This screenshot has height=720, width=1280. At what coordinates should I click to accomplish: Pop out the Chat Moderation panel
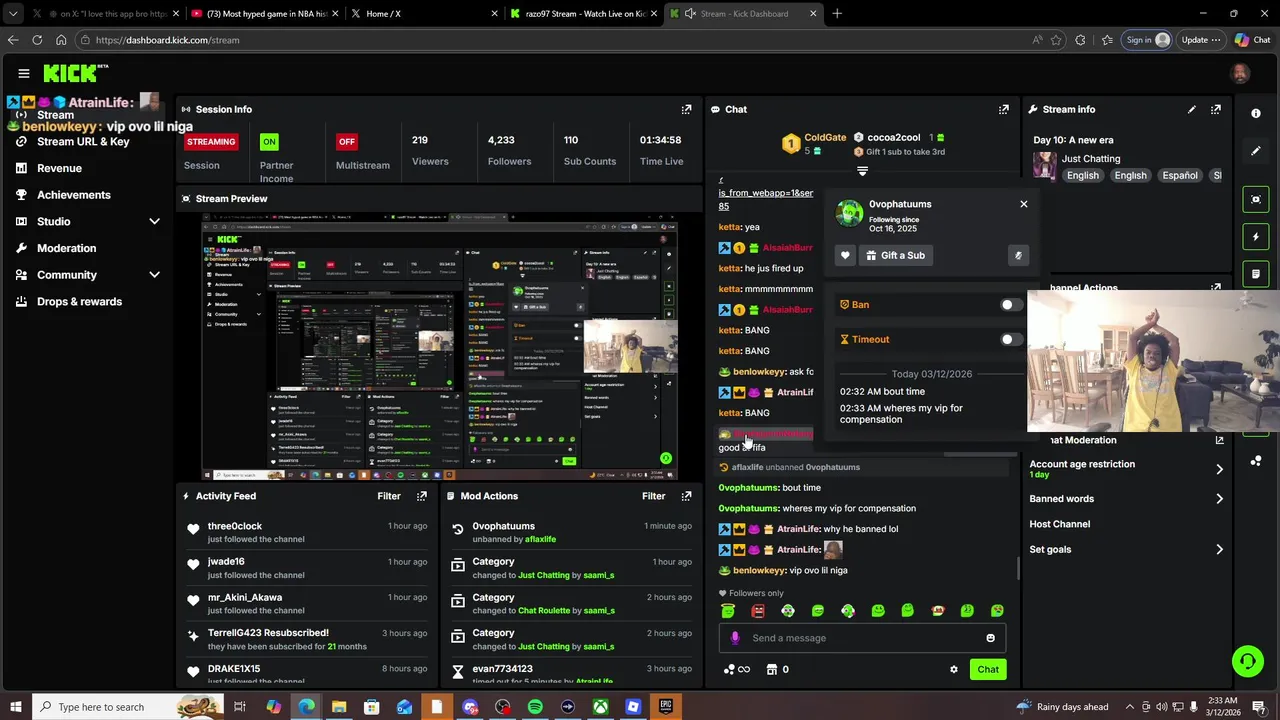(x=1219, y=440)
